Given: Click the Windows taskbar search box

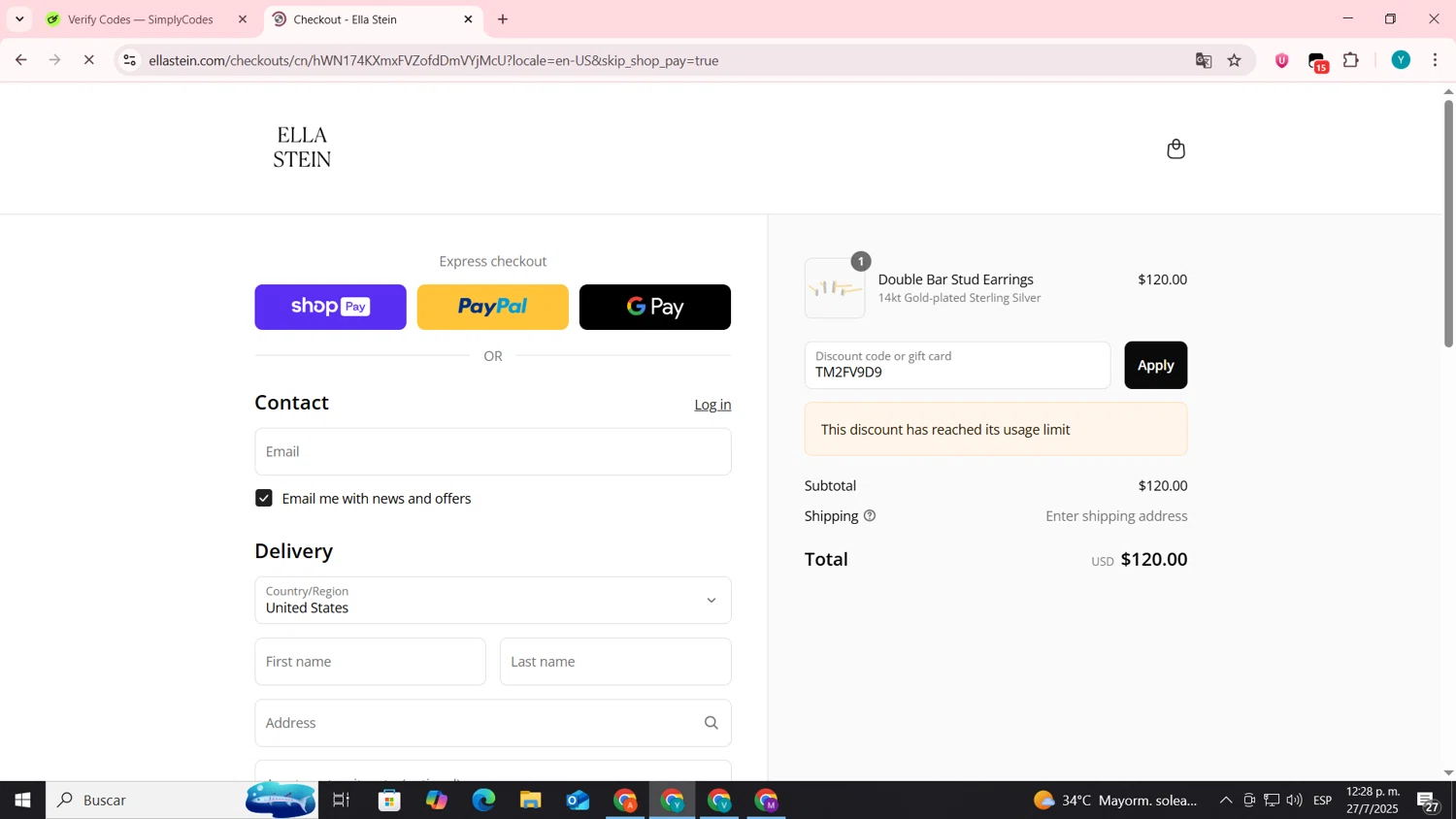Looking at the screenshot, I should coord(182,801).
